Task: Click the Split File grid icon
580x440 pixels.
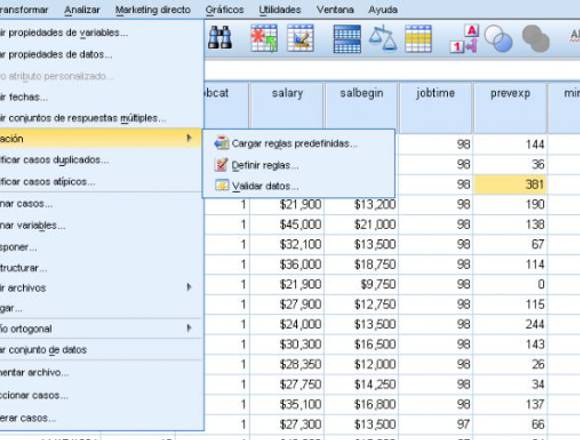Action: [347, 38]
